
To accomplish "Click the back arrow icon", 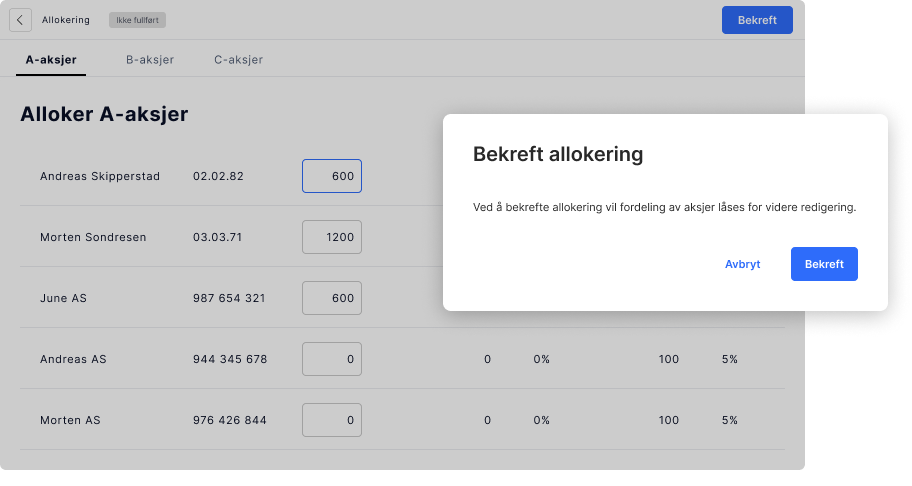I will tap(20, 20).
